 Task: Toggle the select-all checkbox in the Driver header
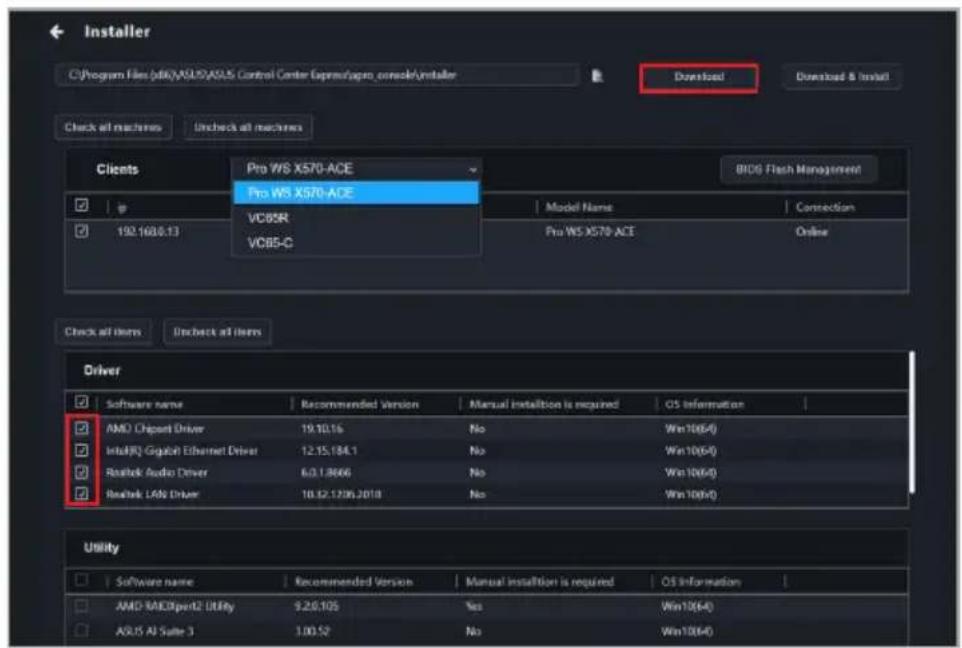[x=82, y=403]
